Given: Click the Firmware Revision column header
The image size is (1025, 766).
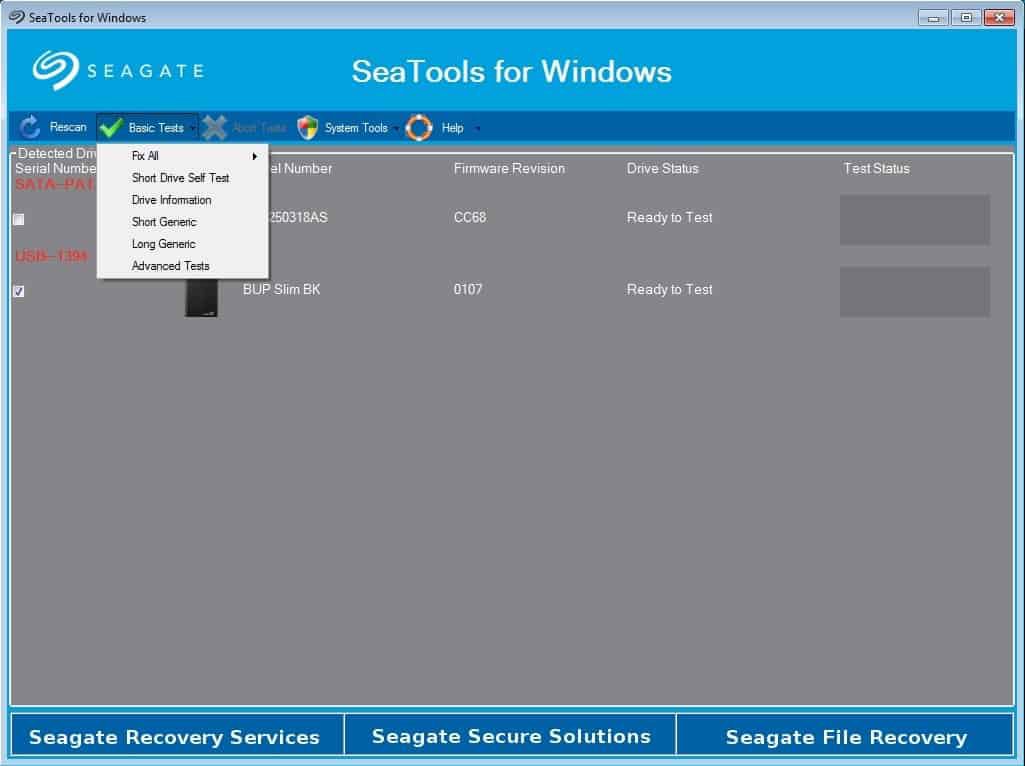Looking at the screenshot, I should click(x=509, y=169).
